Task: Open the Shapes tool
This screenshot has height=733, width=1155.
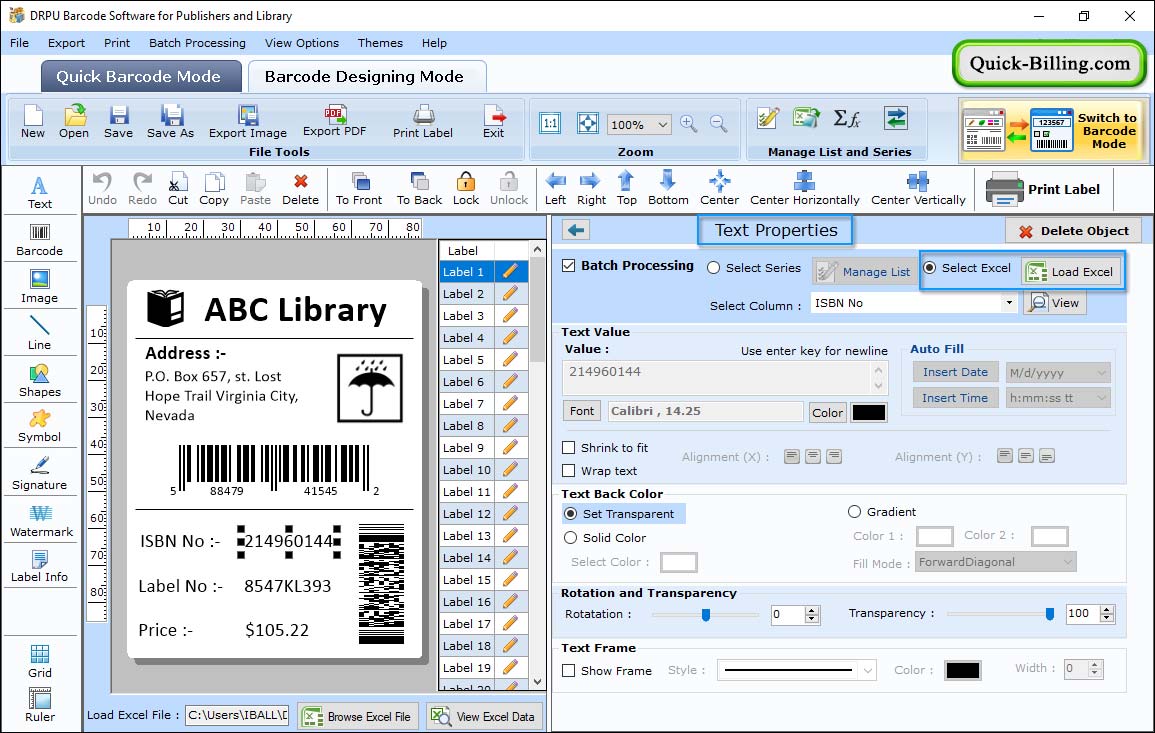Action: click(x=40, y=381)
